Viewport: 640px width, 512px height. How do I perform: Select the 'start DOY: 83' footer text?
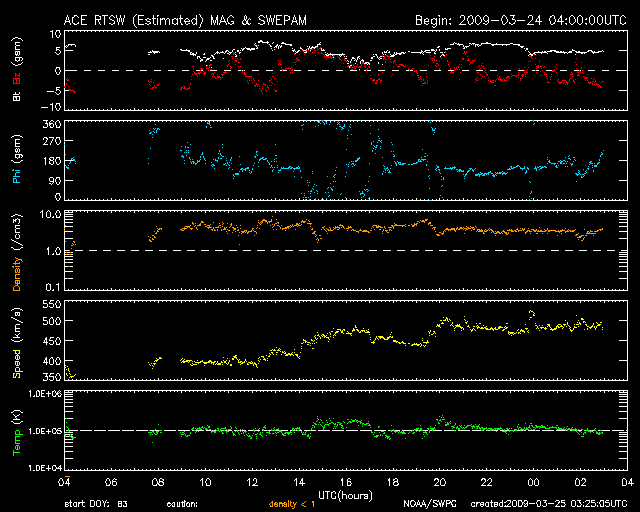[96, 504]
